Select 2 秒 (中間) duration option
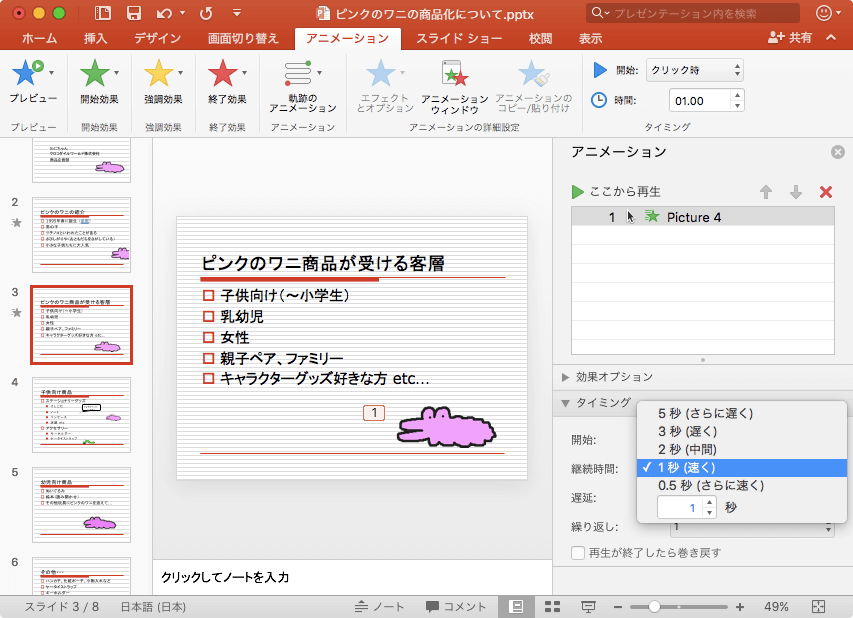Viewport: 853px width, 618px height. tap(741, 449)
